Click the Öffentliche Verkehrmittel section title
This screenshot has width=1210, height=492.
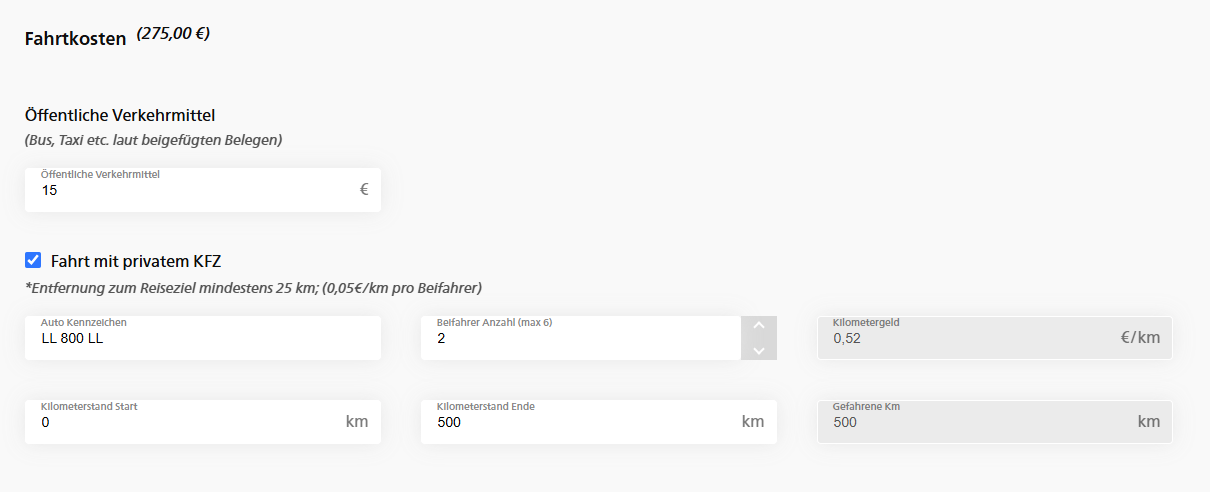click(120, 115)
